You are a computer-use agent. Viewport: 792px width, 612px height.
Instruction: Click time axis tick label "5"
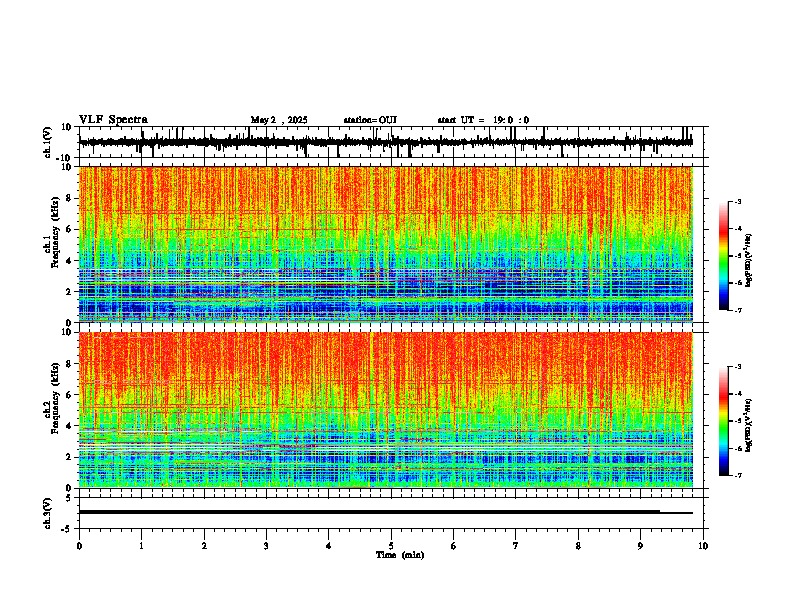click(391, 546)
